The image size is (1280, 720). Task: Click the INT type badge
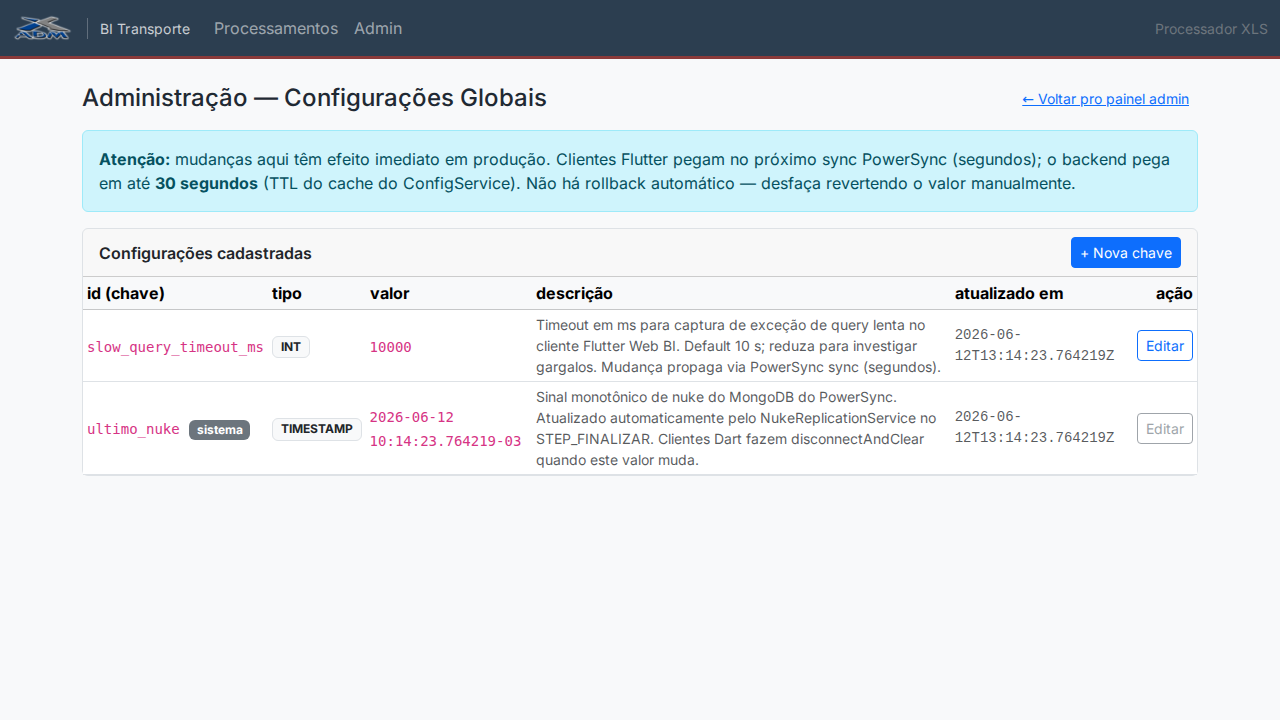tap(291, 347)
